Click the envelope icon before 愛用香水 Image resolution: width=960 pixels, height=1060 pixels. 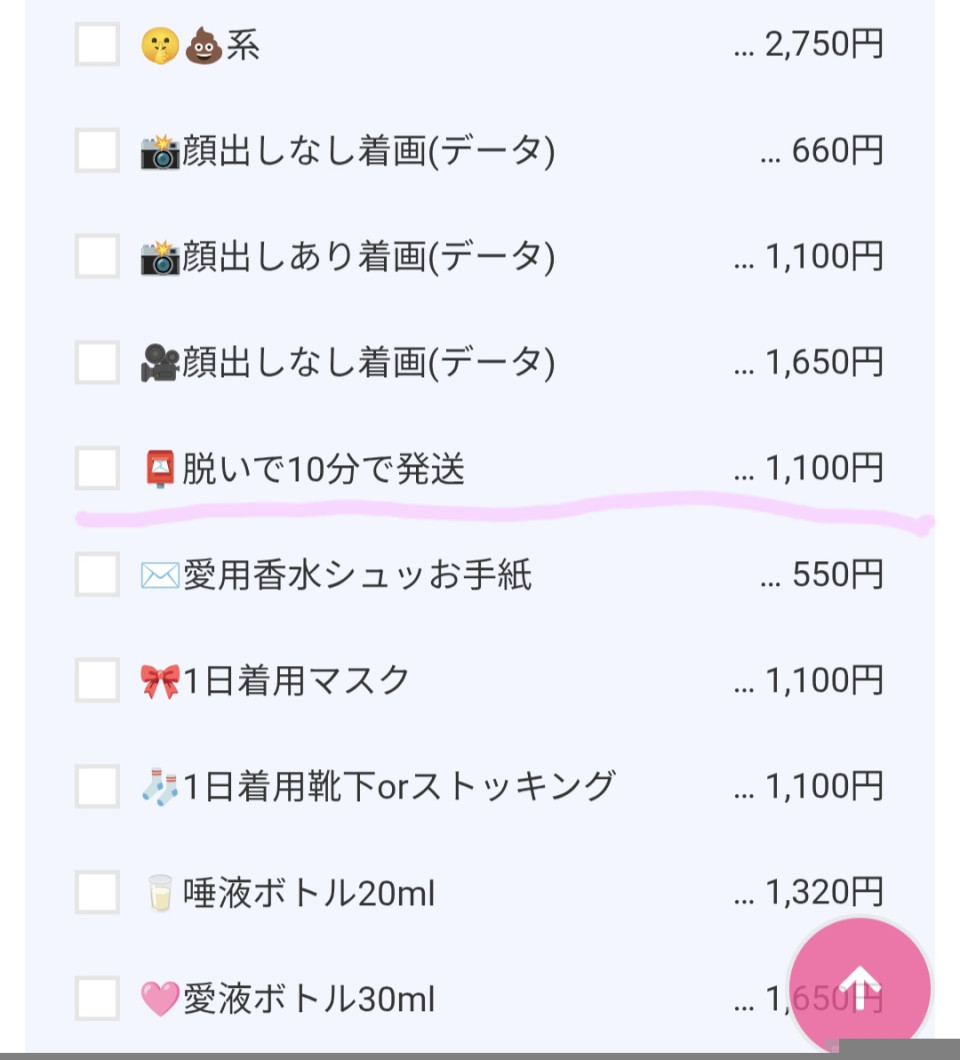click(160, 575)
